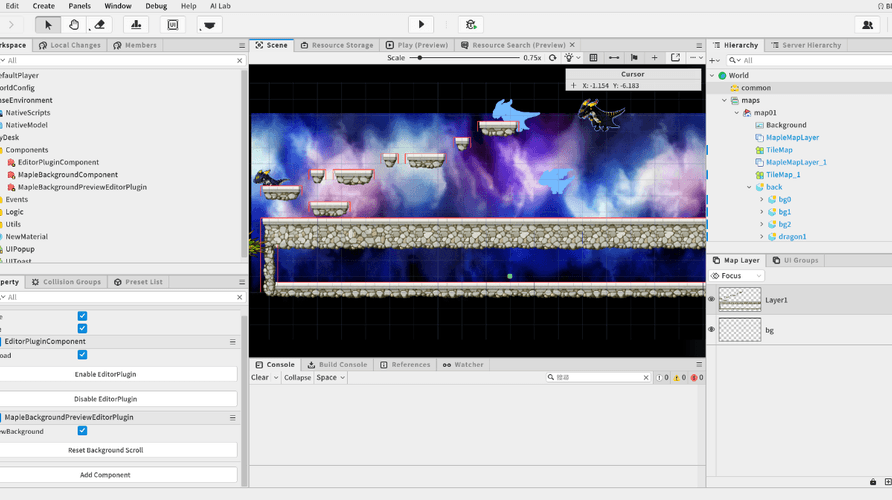Choose the eraser tool
Image resolution: width=892 pixels, height=500 pixels.
coord(99,25)
